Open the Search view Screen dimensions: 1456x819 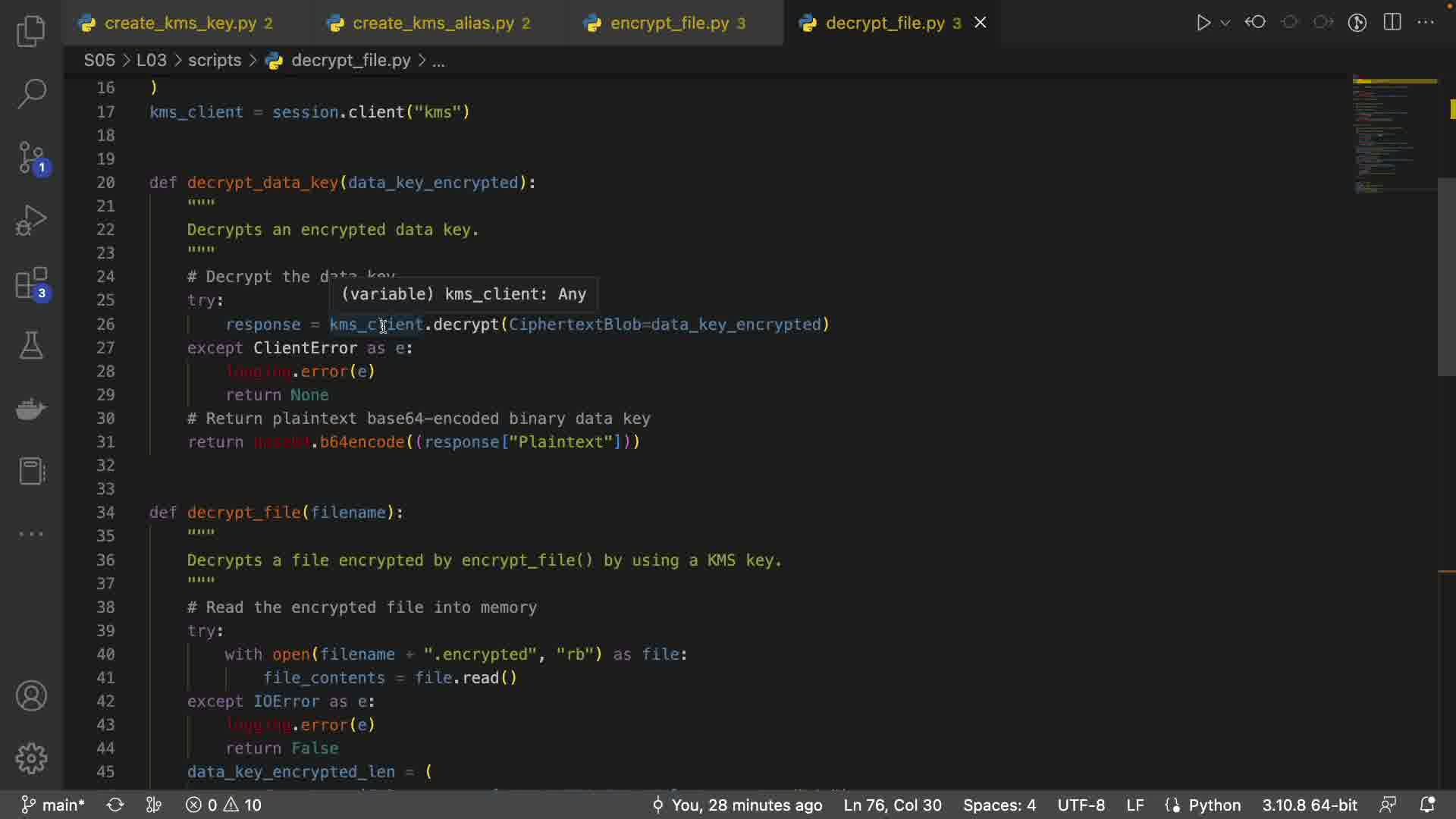pyautogui.click(x=31, y=94)
